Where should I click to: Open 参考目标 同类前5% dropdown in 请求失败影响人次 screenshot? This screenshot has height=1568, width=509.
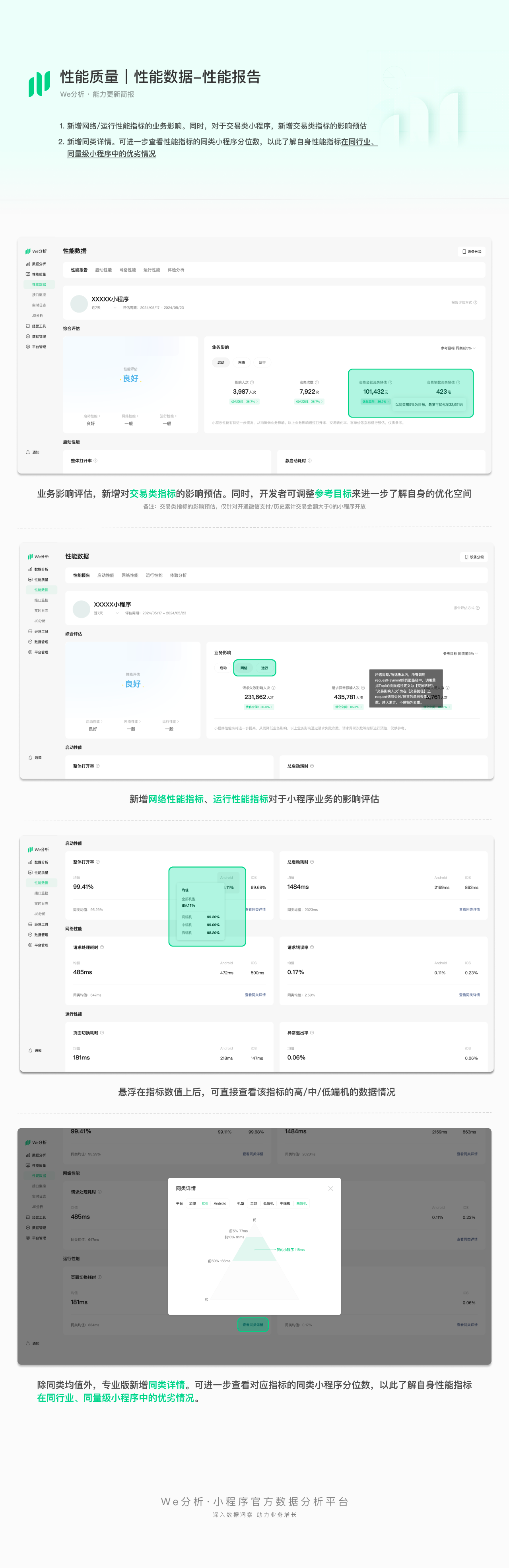coord(461,654)
